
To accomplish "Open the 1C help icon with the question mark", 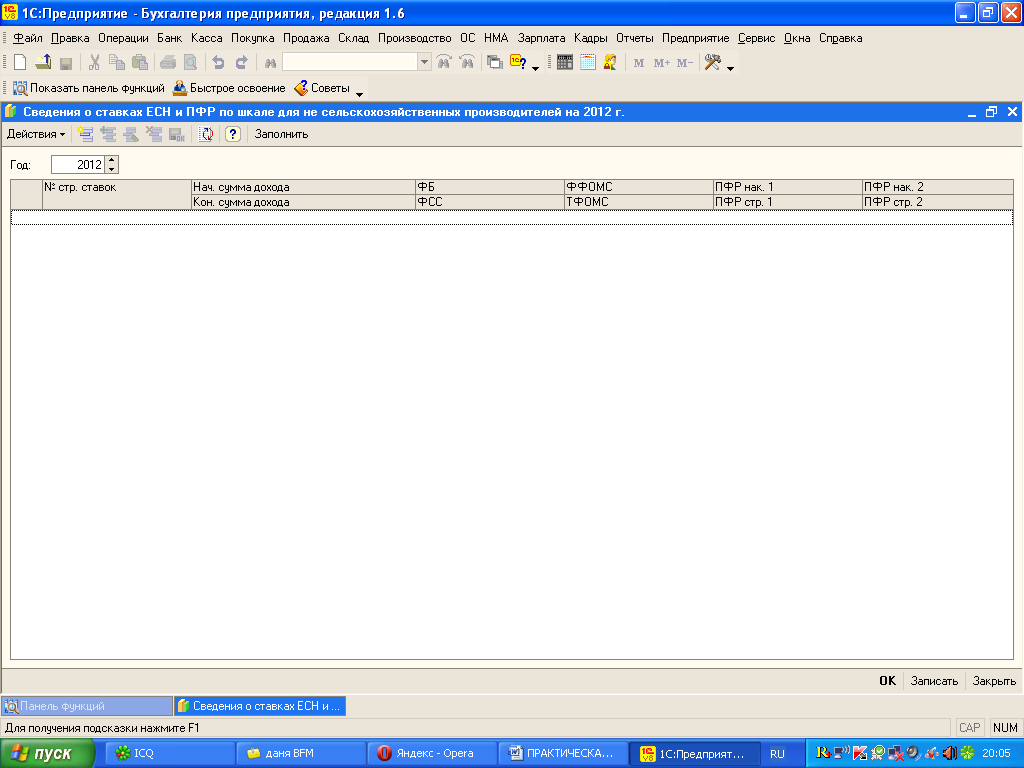I will tap(519, 63).
